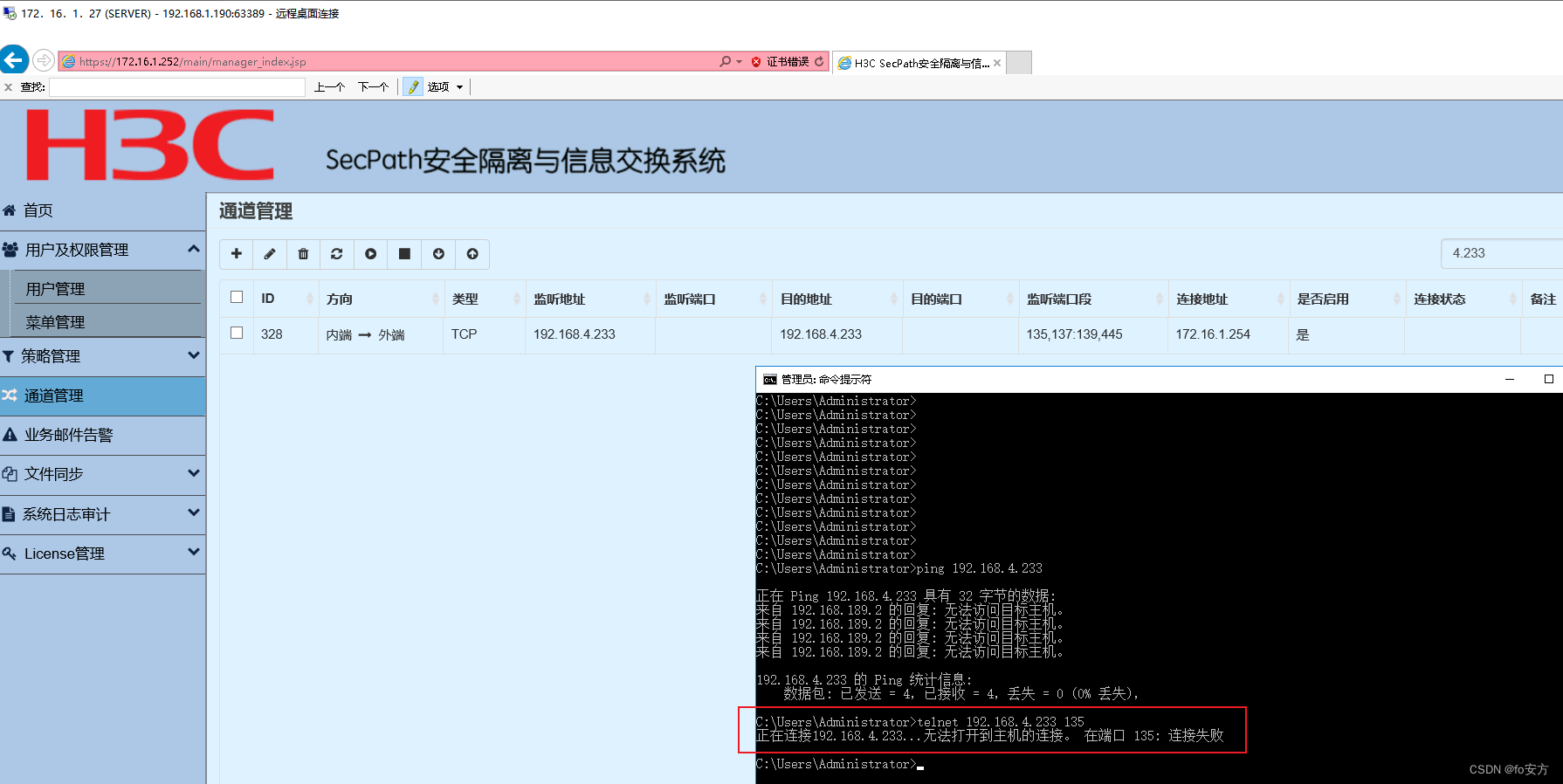Click the warning icon beside 业务邮件告警
Viewport: 1563px width, 784px height.
[x=10, y=435]
